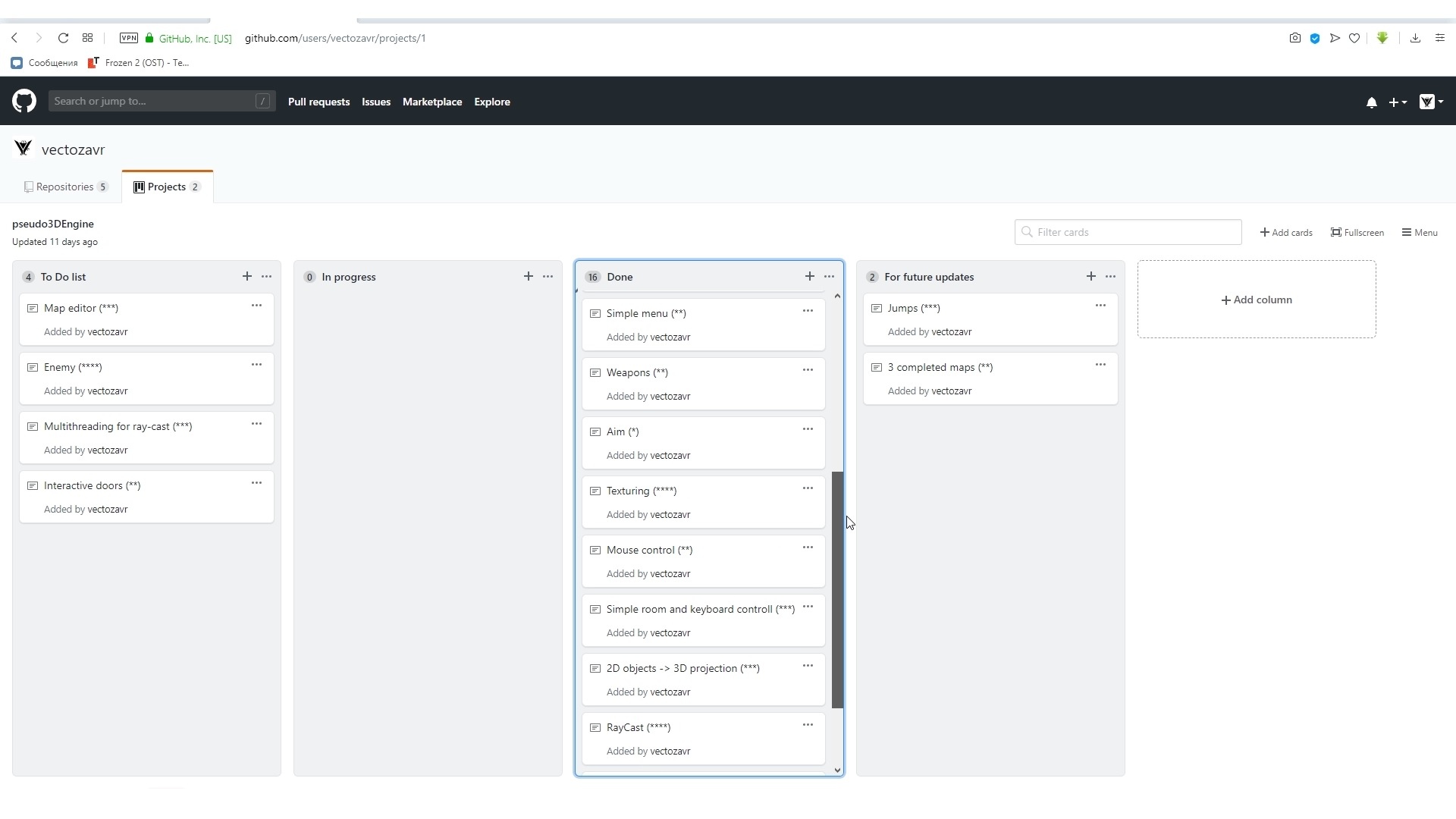Open vectozavr link on Enemy card
The width and height of the screenshot is (1456, 819).
[107, 391]
